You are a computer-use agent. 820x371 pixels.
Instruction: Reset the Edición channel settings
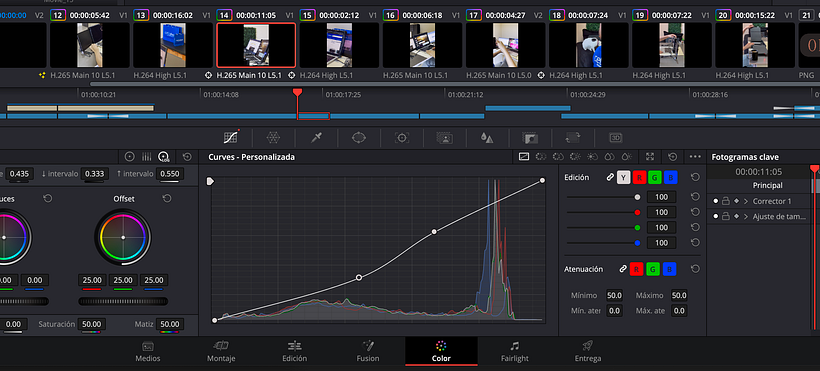(695, 177)
